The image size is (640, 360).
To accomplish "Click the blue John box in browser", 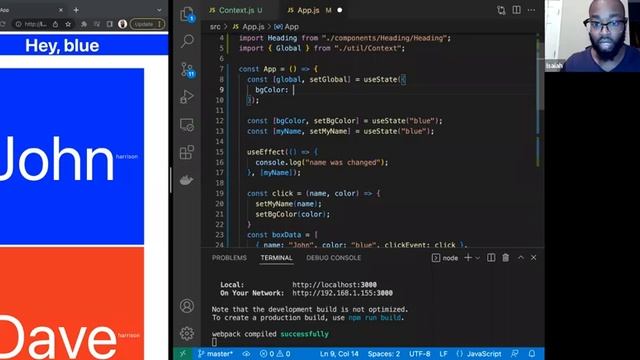I will tap(72, 156).
